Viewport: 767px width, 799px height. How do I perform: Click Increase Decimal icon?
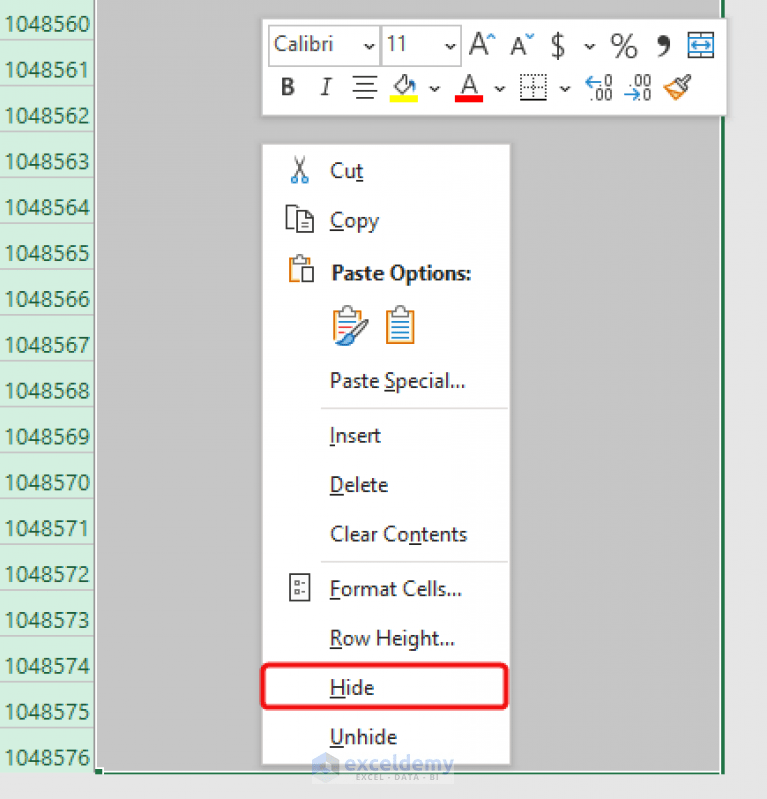599,87
